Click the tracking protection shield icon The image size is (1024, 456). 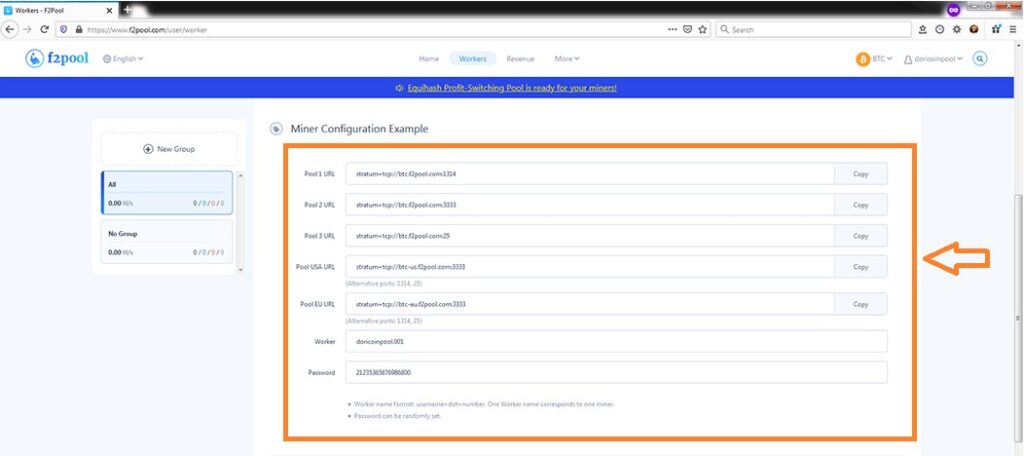coord(64,29)
